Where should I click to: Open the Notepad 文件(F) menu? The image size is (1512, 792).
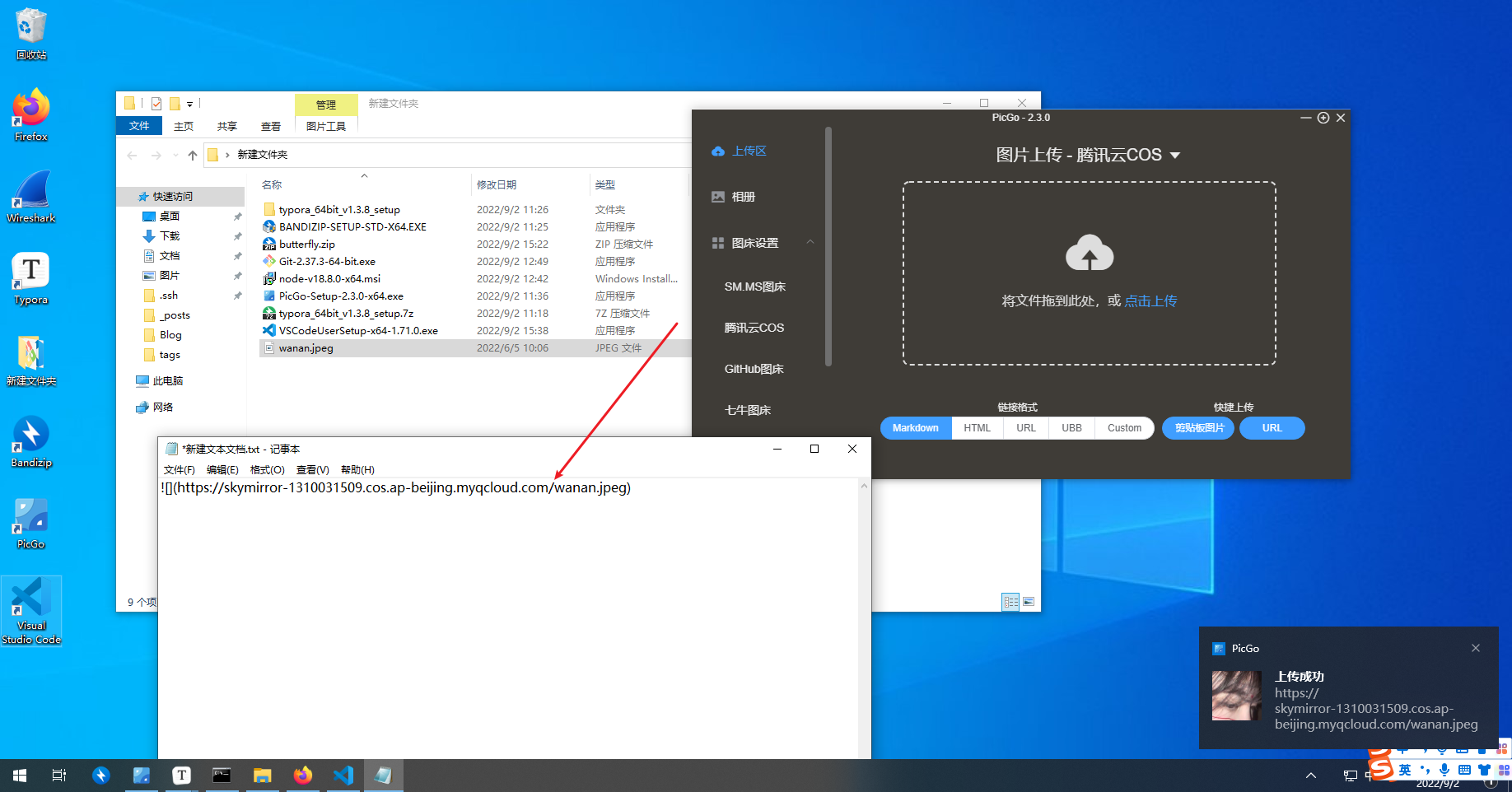click(x=179, y=469)
